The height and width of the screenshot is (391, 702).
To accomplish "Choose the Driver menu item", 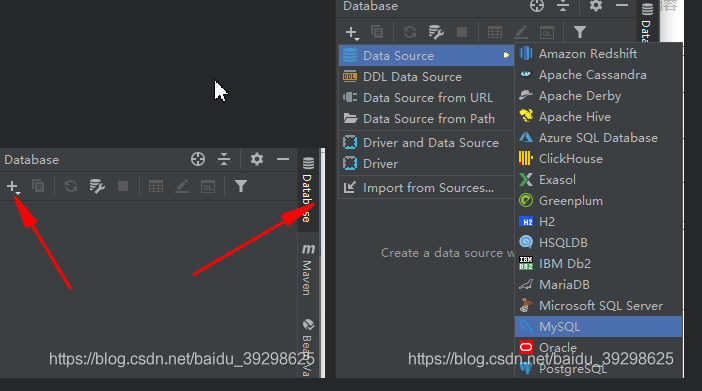I will coord(426,163).
